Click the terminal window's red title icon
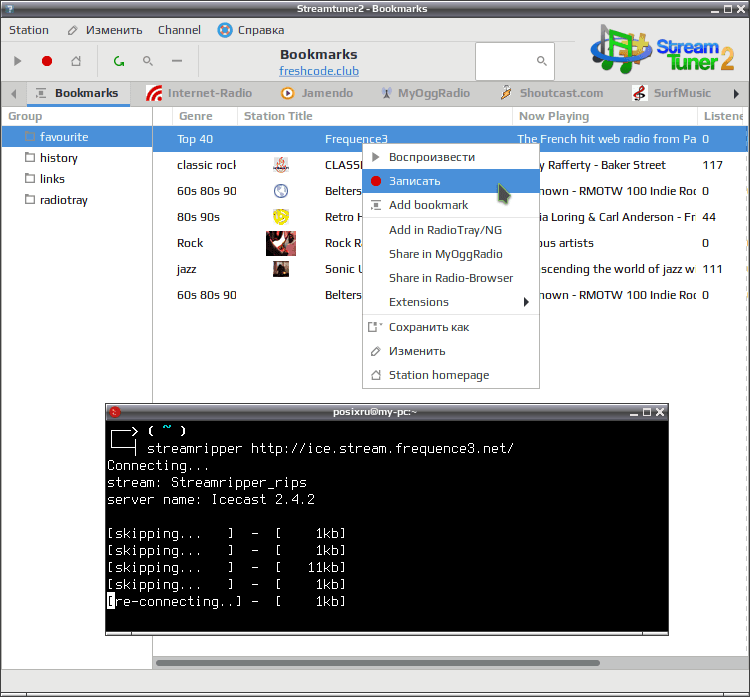 tap(115, 412)
